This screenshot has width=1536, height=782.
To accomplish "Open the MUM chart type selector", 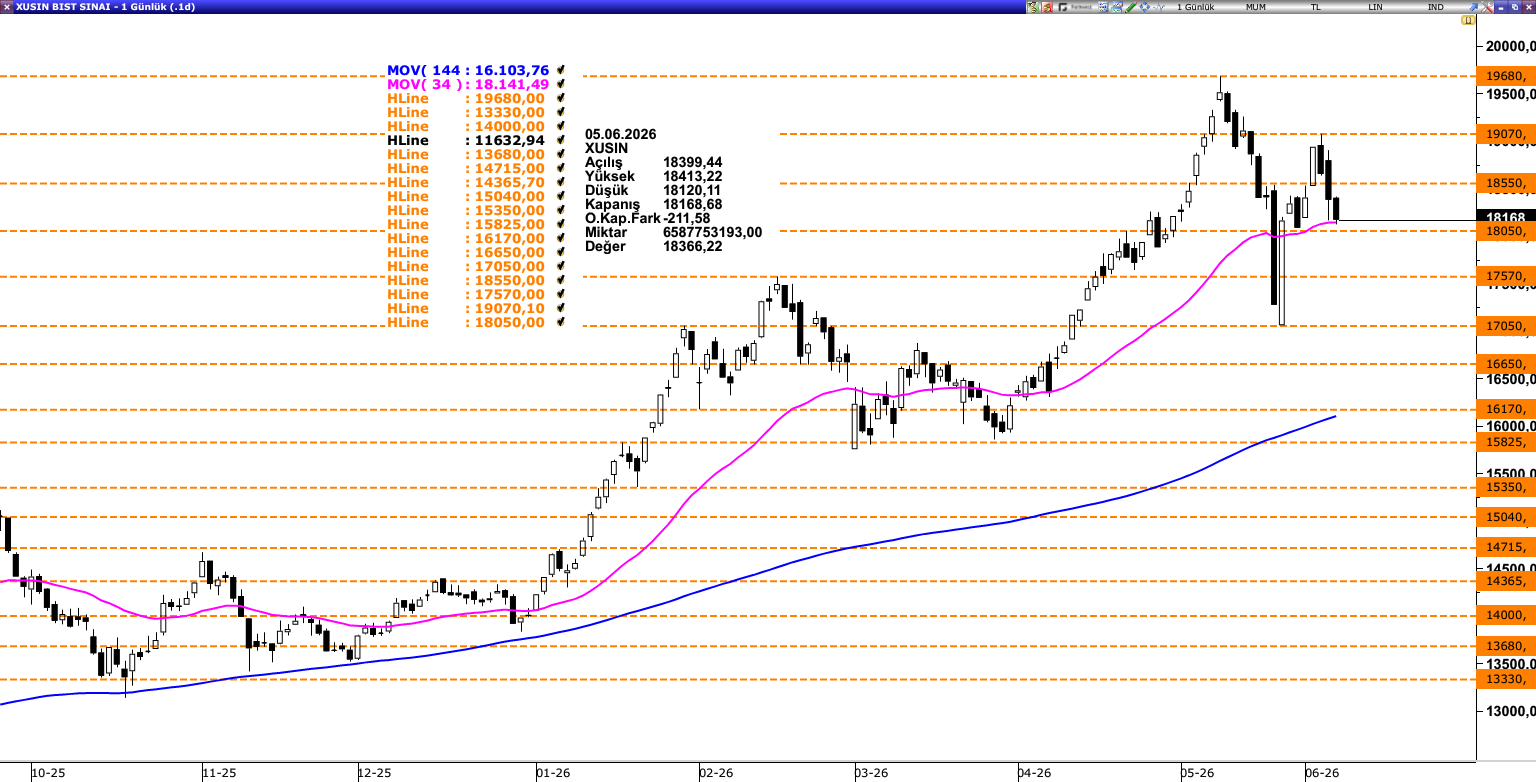I will (x=1256, y=7).
